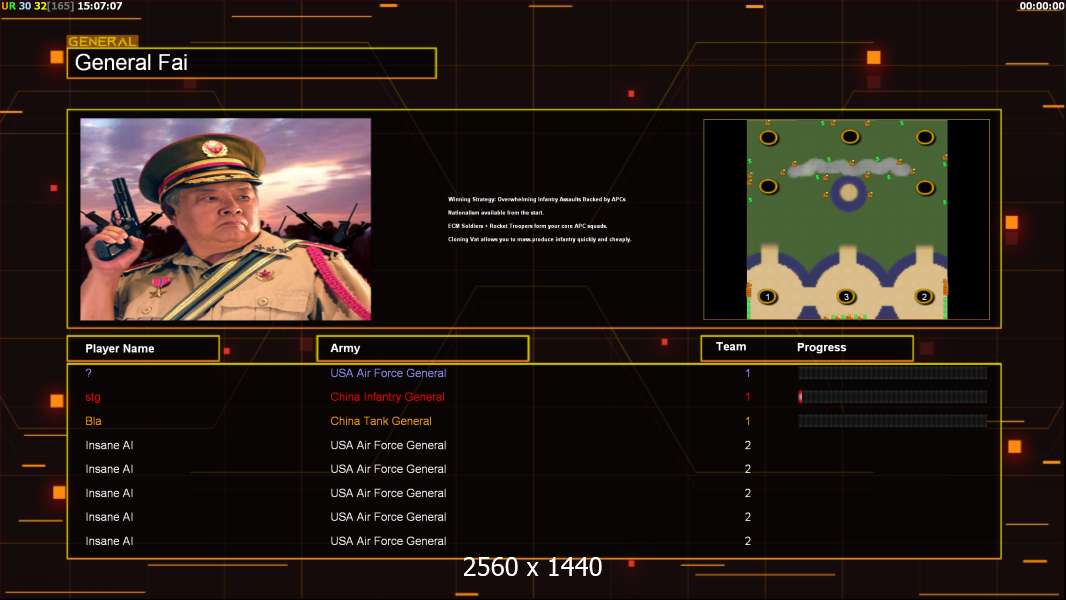
Task: Click the China Tank General army entry
Action: pyautogui.click(x=381, y=421)
